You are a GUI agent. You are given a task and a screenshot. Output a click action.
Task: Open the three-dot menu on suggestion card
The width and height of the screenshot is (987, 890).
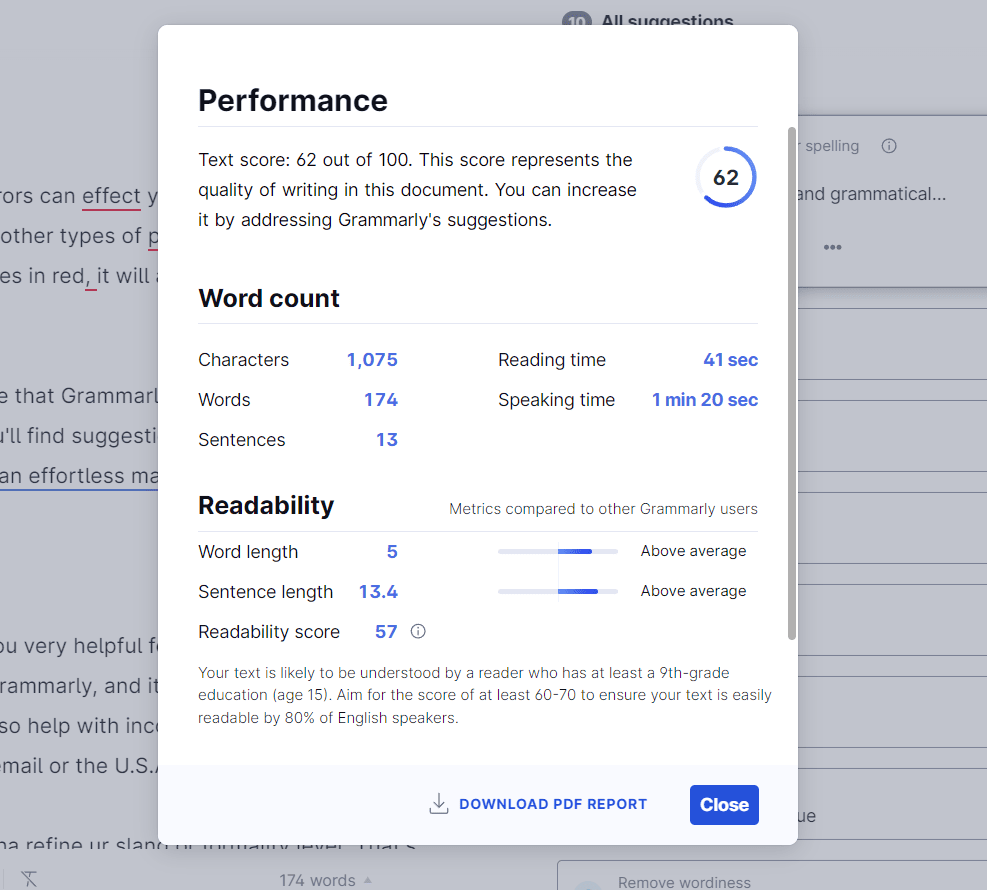(x=832, y=247)
